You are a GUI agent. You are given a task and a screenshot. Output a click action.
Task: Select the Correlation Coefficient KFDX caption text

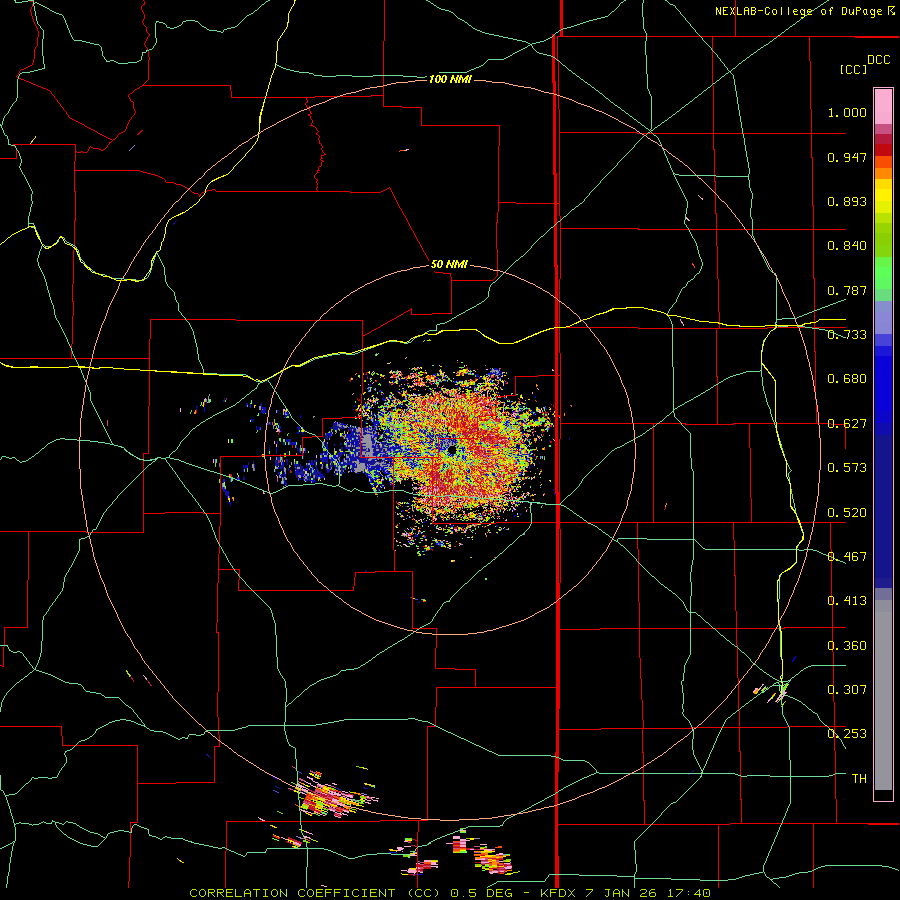450,893
